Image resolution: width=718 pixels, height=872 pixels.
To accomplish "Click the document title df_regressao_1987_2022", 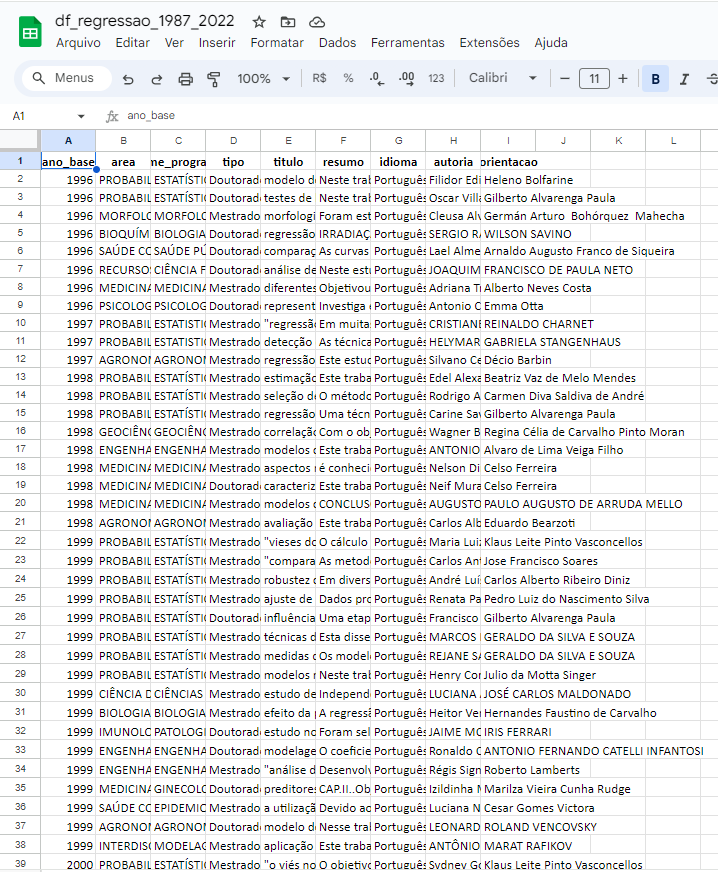I will point(145,21).
